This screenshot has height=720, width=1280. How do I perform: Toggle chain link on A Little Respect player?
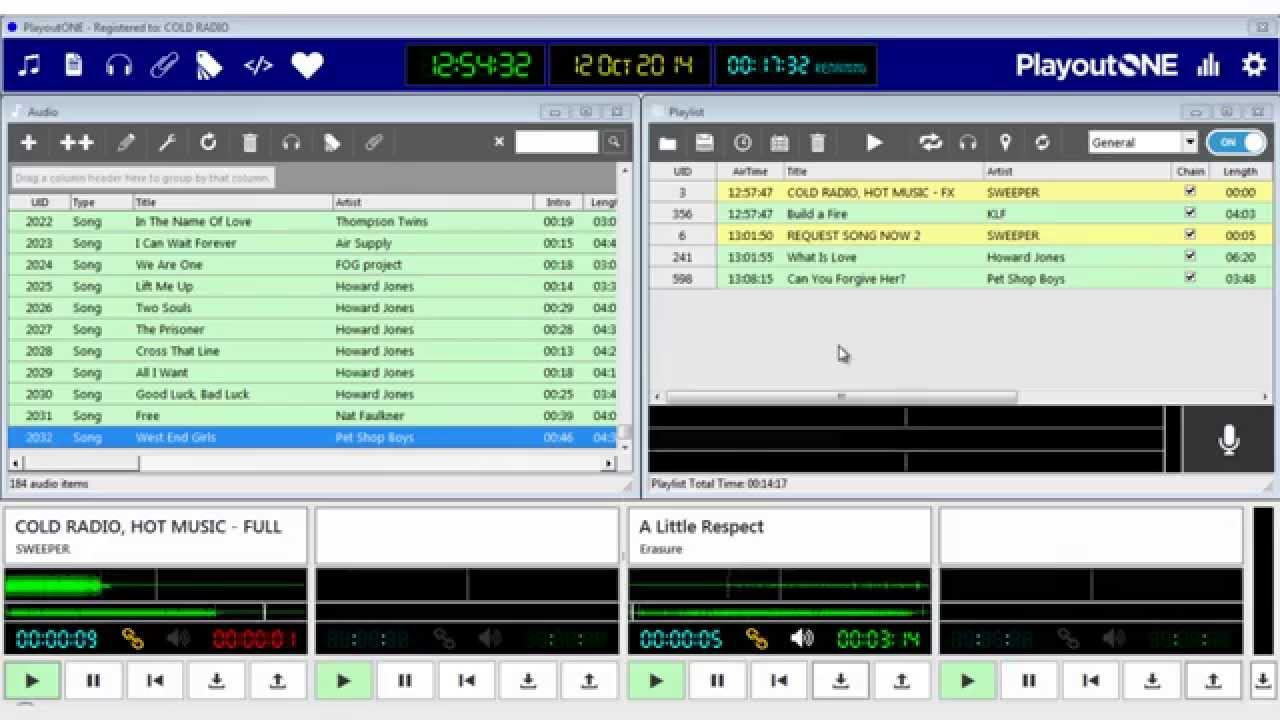756,638
